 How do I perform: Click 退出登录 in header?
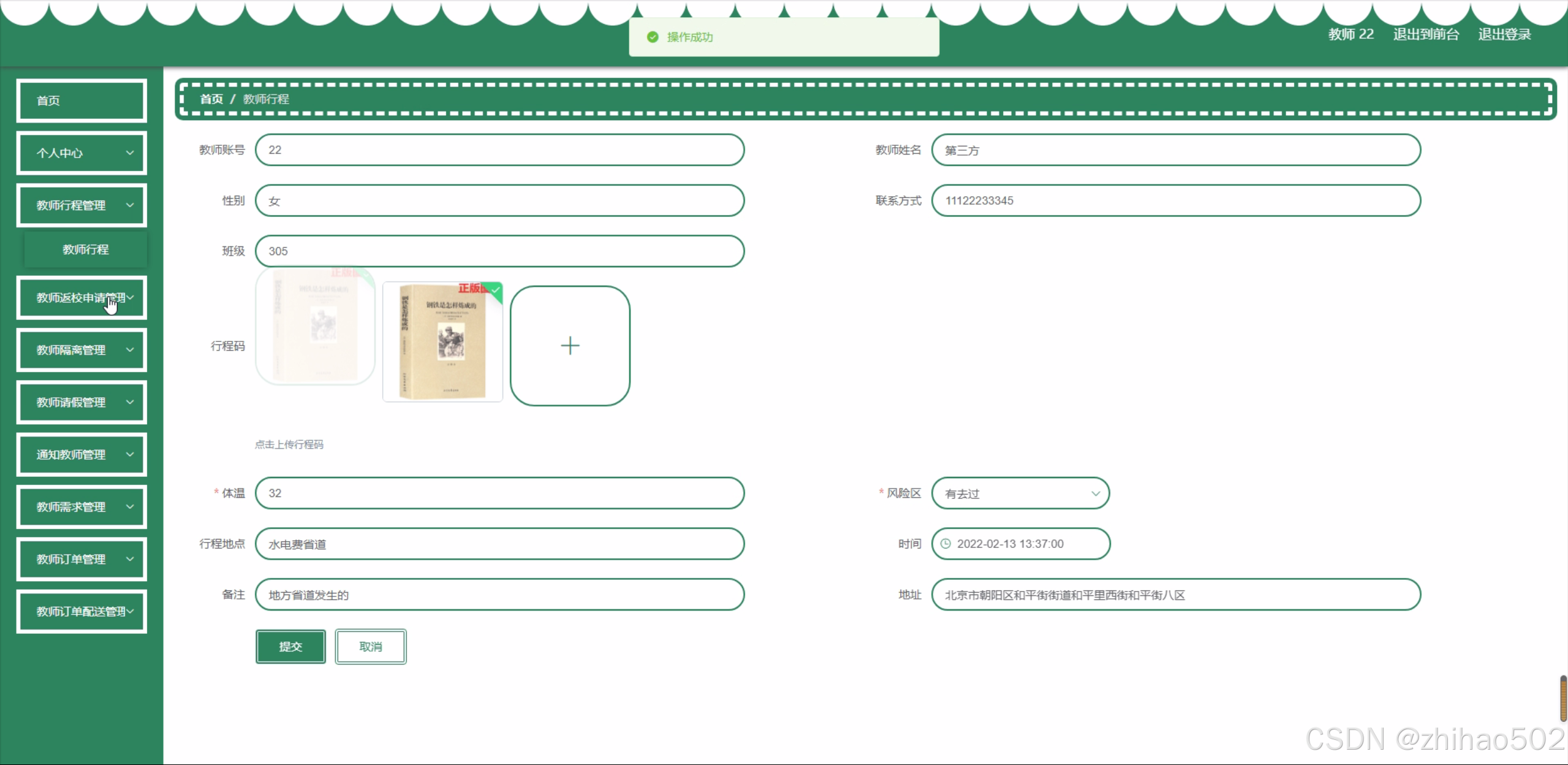(x=1504, y=34)
